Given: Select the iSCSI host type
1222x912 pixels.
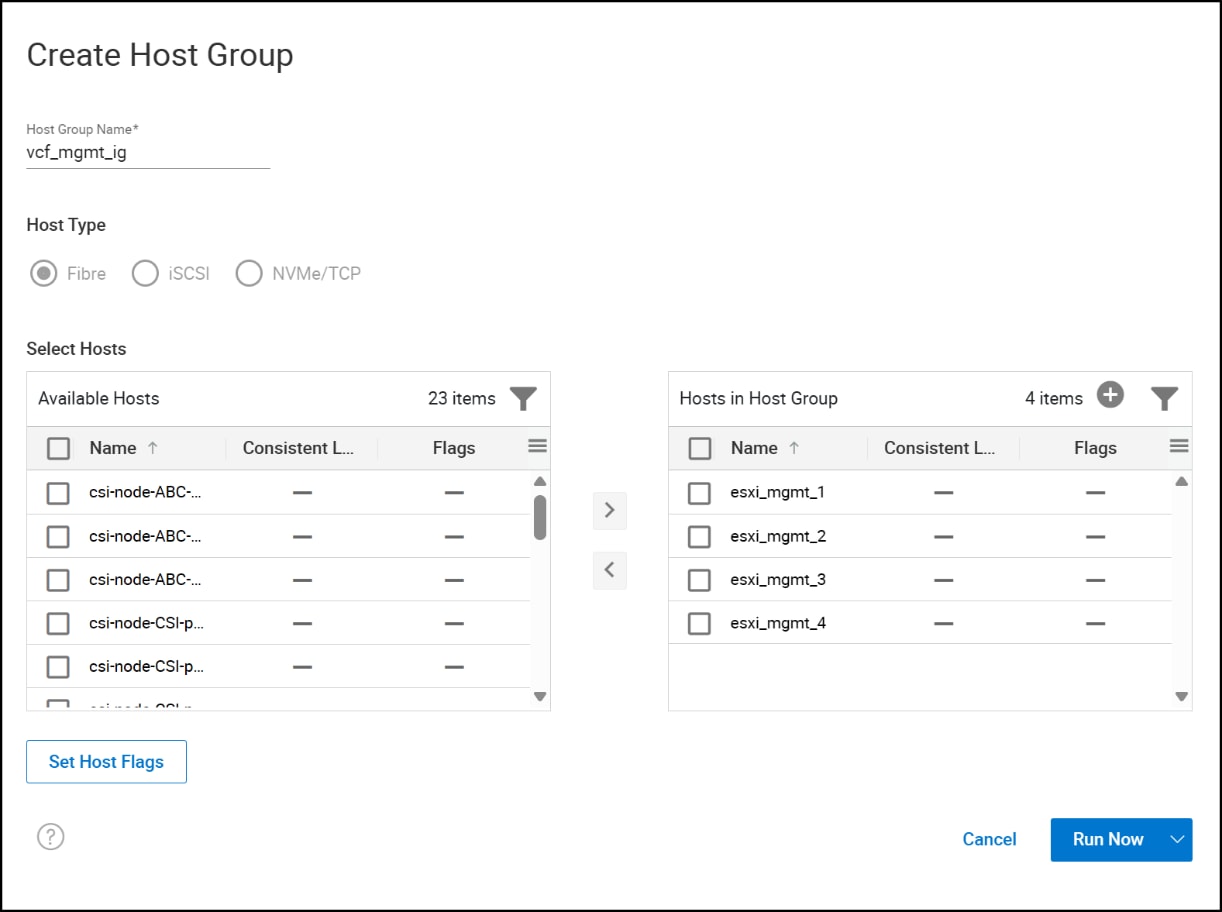Looking at the screenshot, I should pos(145,273).
